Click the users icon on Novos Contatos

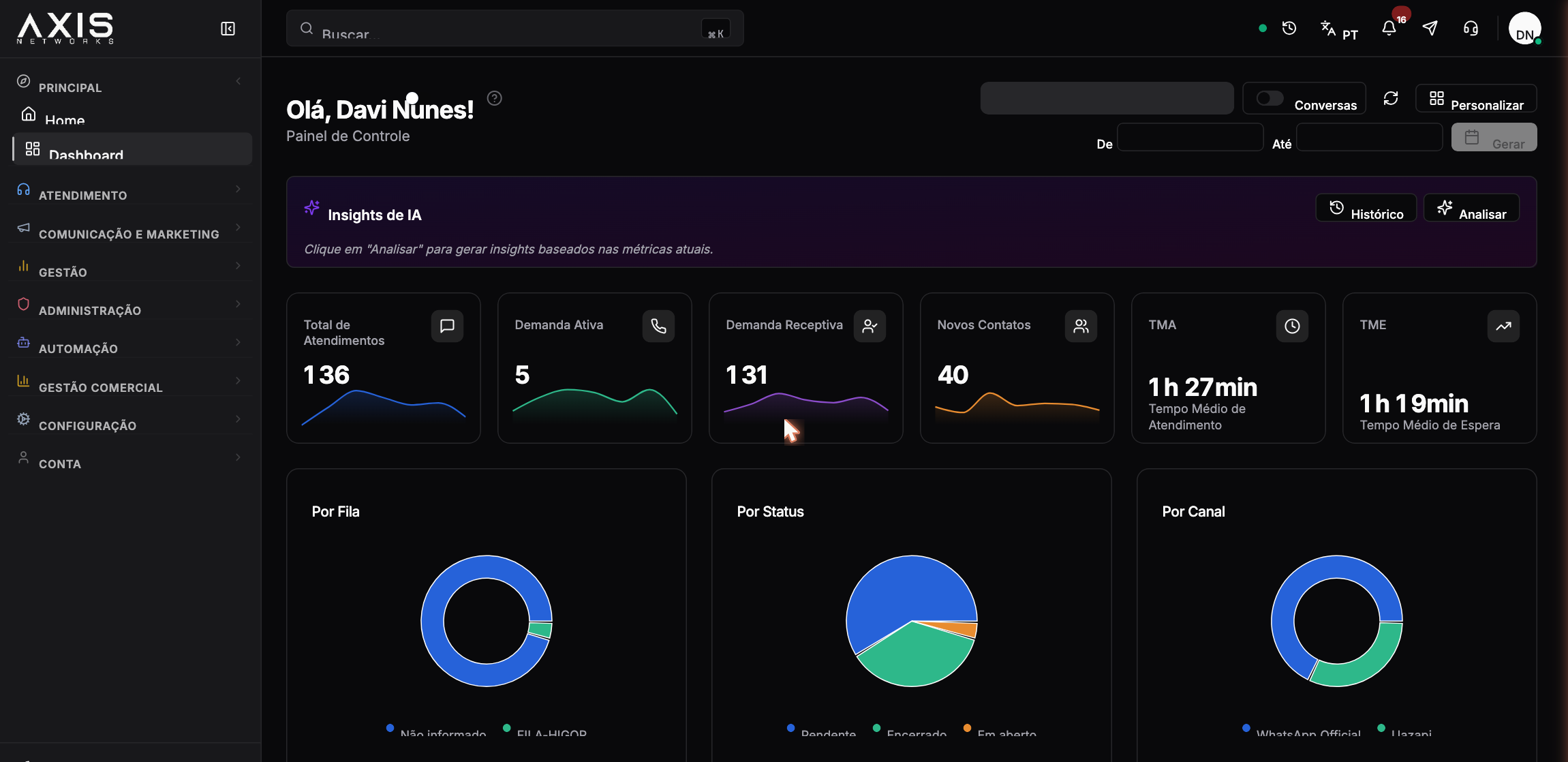pyautogui.click(x=1081, y=326)
